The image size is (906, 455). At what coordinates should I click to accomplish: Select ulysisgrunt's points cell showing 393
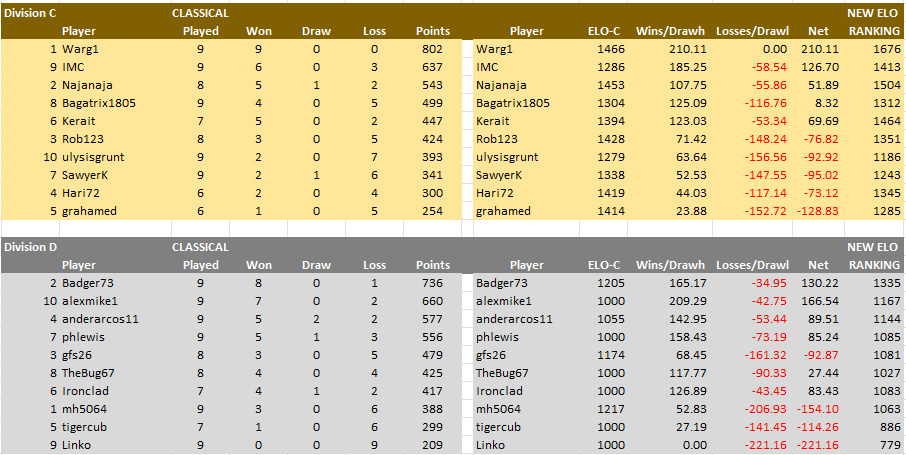click(x=432, y=157)
